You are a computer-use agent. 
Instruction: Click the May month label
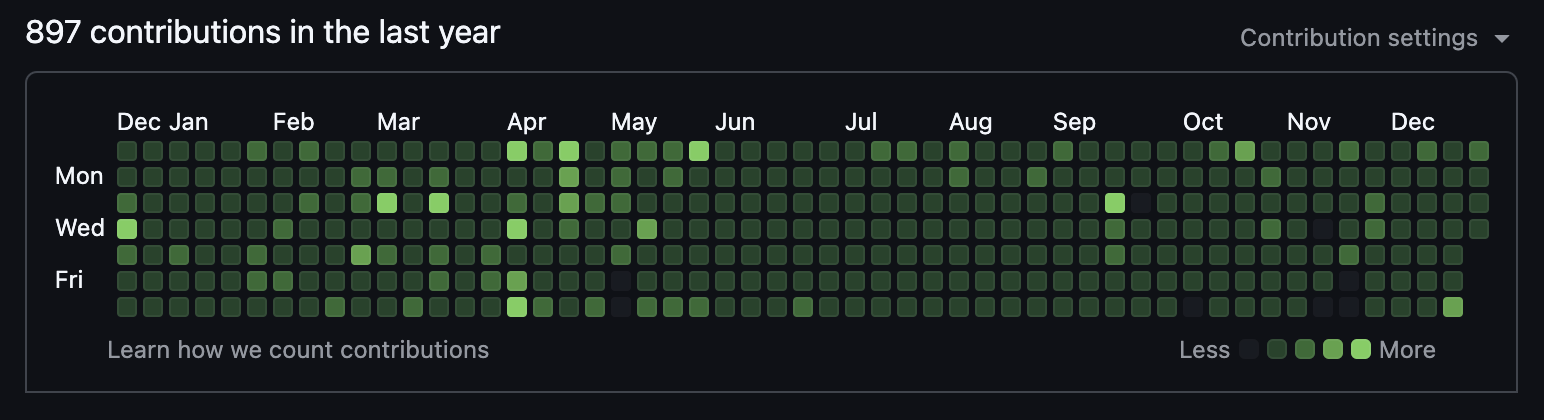(634, 122)
